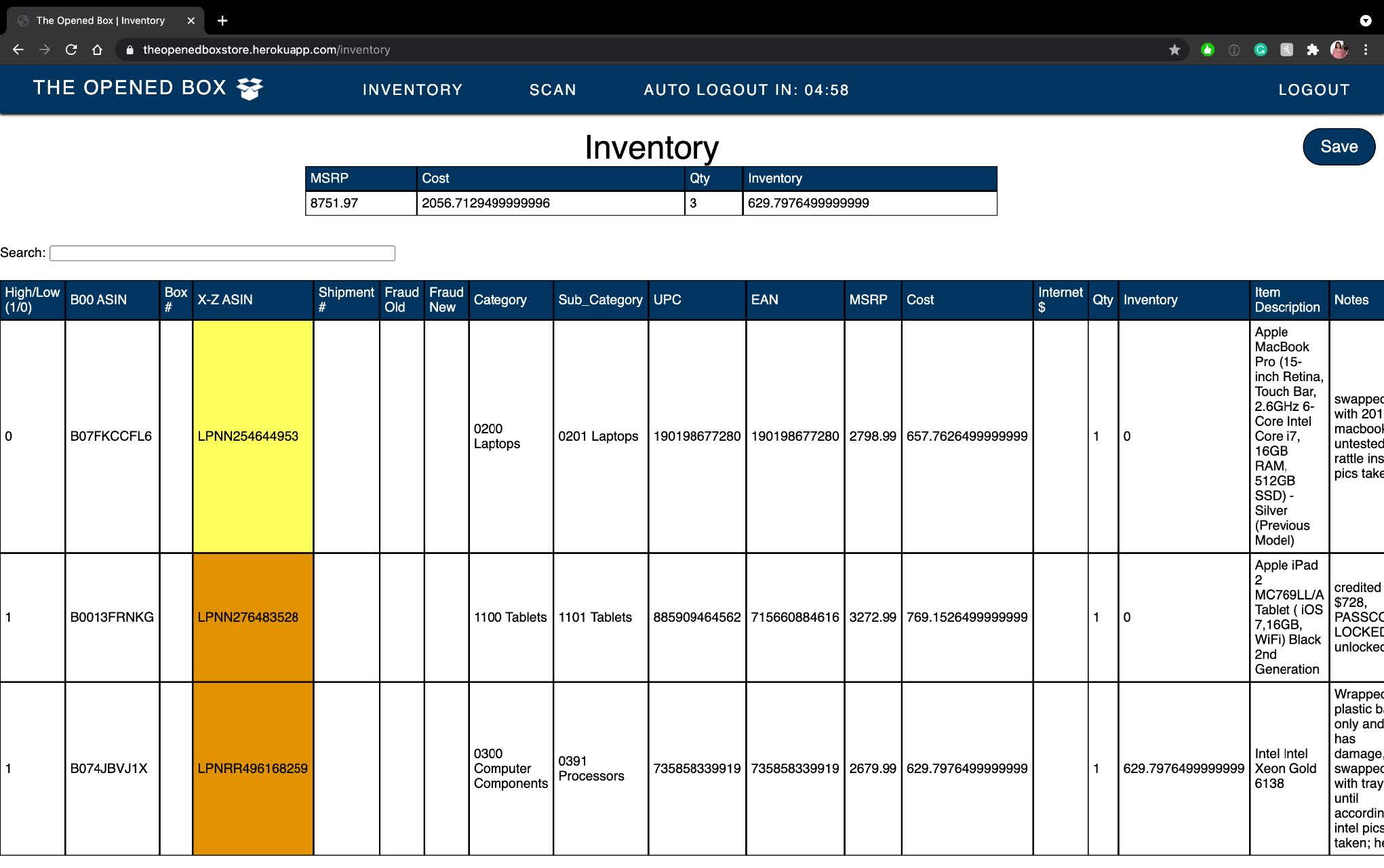Viewport: 1384px width, 868px height.
Task: Click LOGOUT in the nav bar
Action: pos(1314,90)
